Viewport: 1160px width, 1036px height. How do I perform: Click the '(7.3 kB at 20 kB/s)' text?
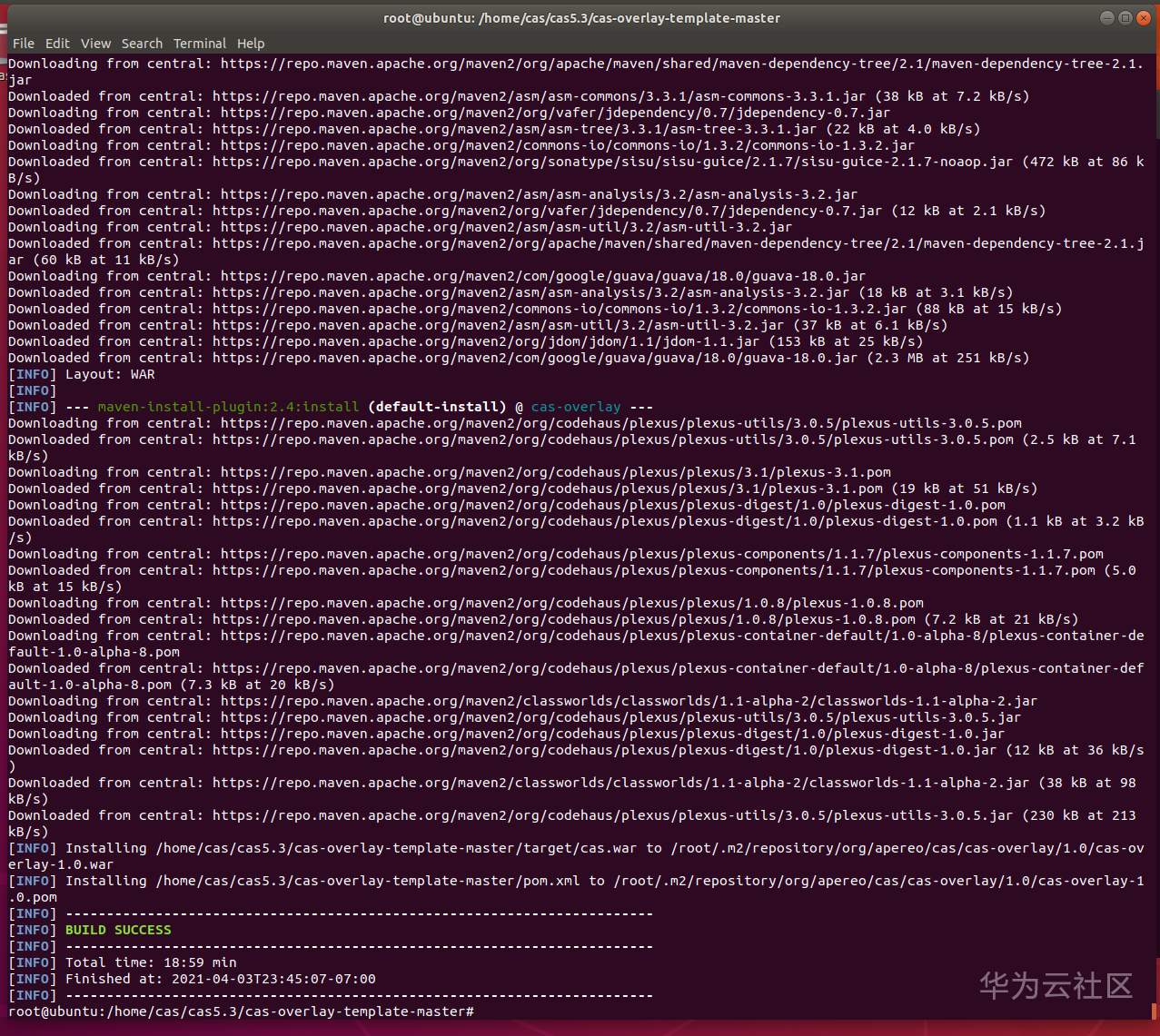click(x=257, y=685)
